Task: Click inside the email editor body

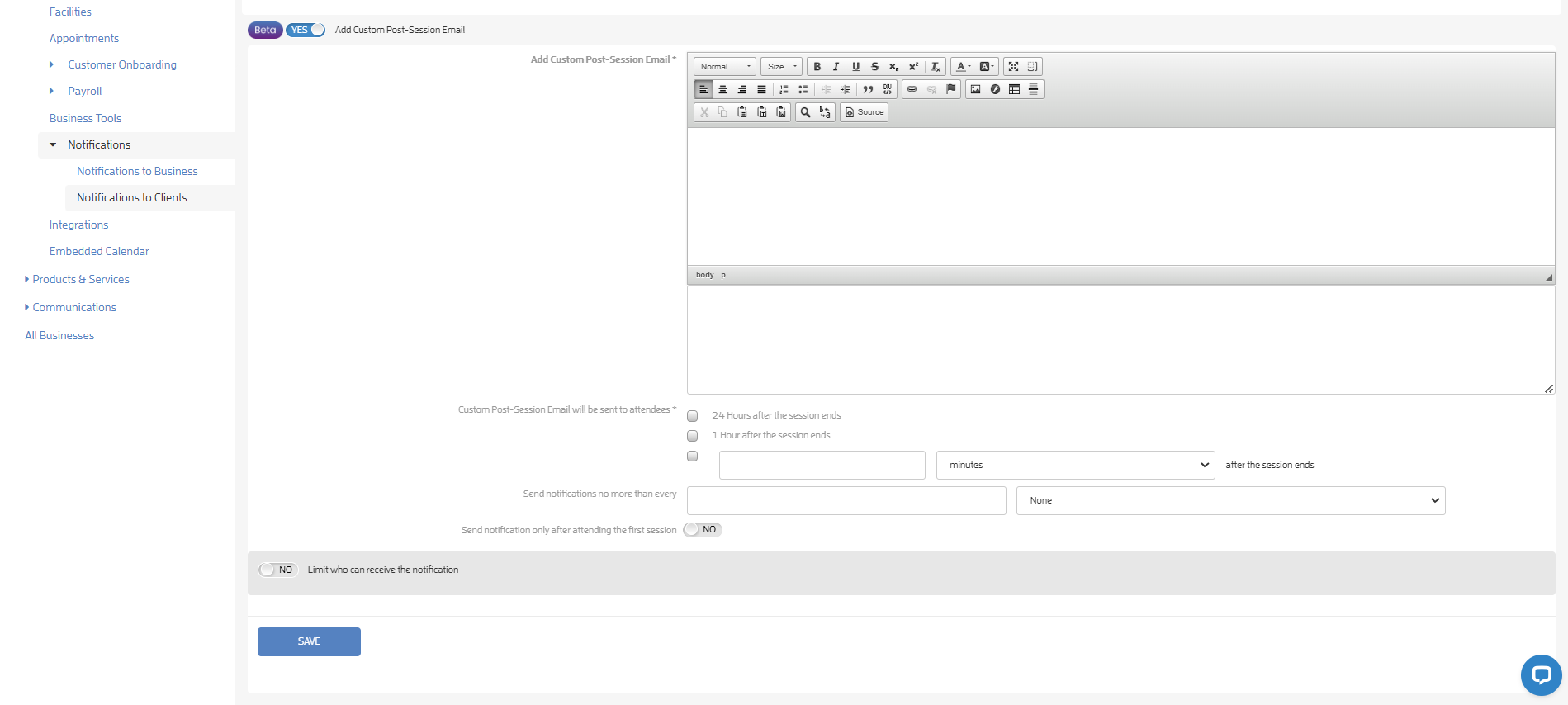Action: 1120,196
